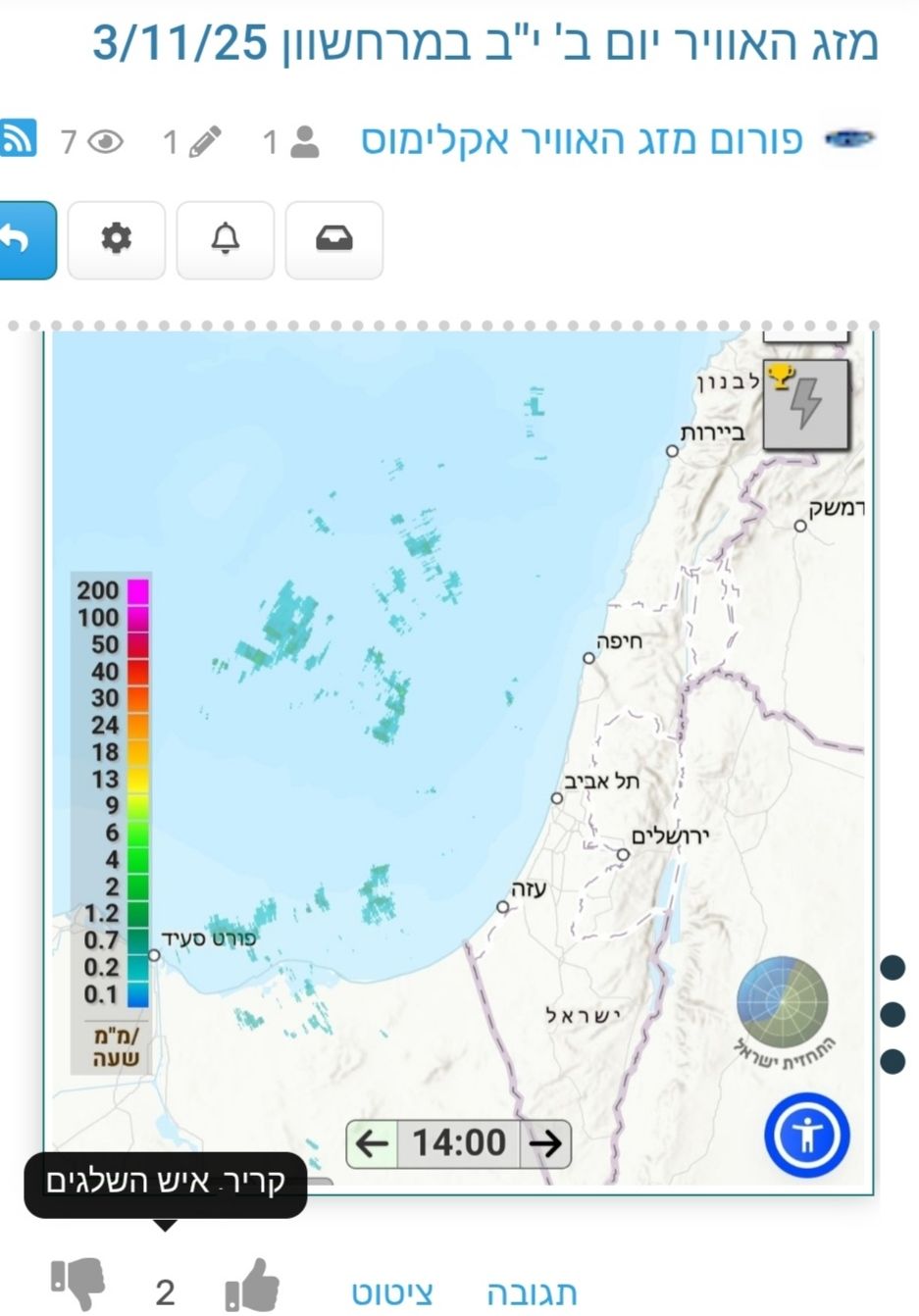The image size is (919, 1316).
Task: Click the vote count number 2
Action: pos(165,1291)
